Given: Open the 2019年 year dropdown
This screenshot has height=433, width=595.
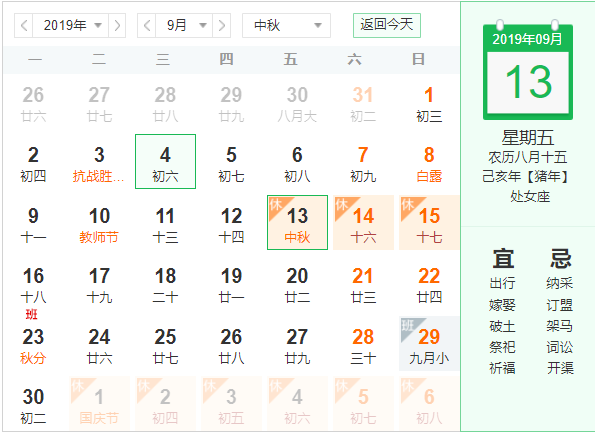Looking at the screenshot, I should pyautogui.click(x=71, y=25).
